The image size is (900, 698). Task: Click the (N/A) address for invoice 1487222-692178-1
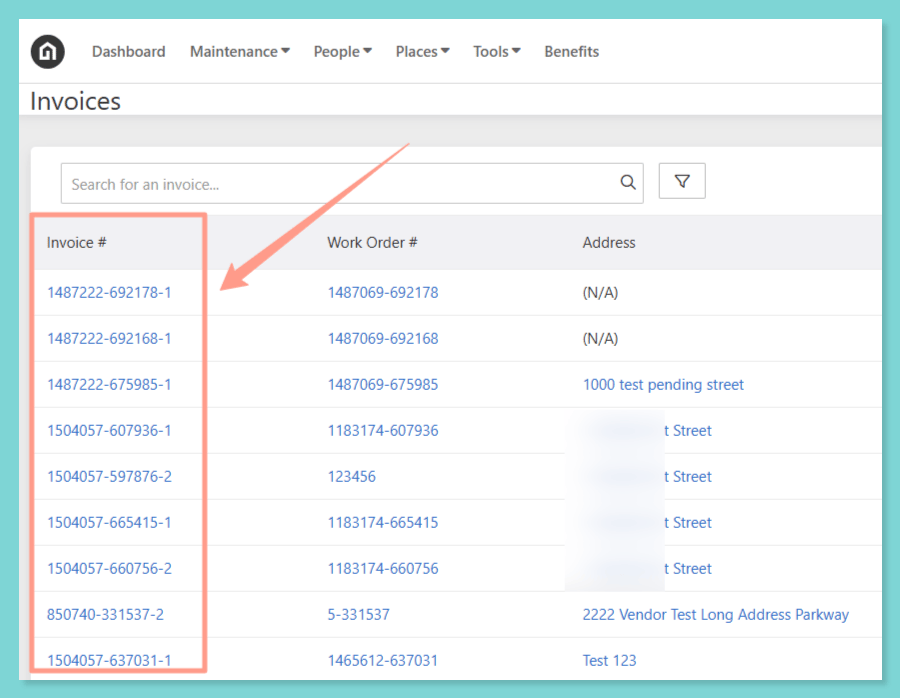600,293
